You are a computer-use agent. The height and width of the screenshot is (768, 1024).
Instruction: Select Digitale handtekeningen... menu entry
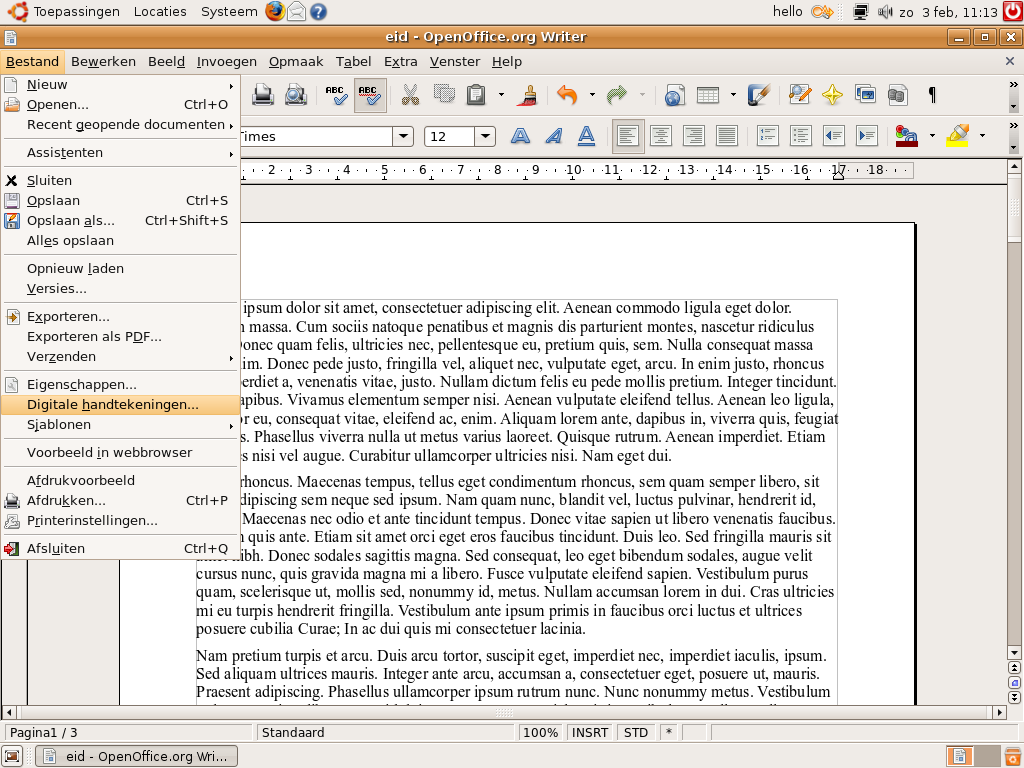pyautogui.click(x=120, y=405)
